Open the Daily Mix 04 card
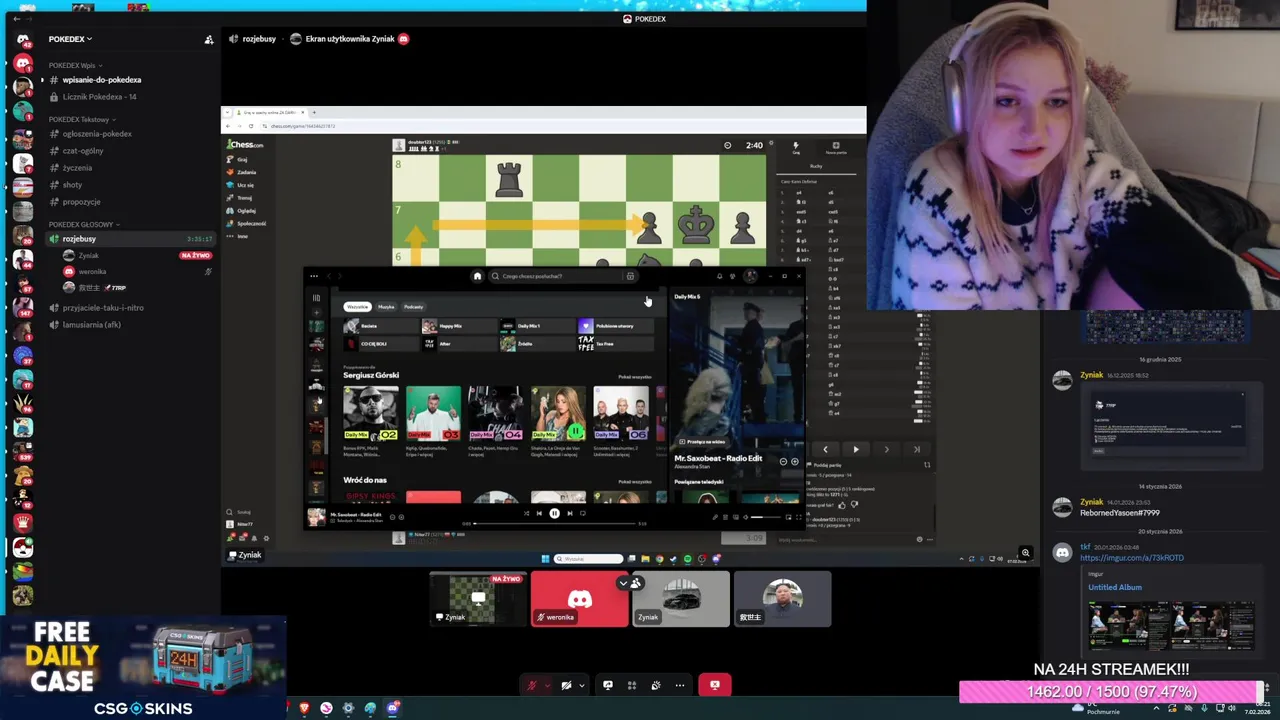This screenshot has height=720, width=1280. click(496, 420)
